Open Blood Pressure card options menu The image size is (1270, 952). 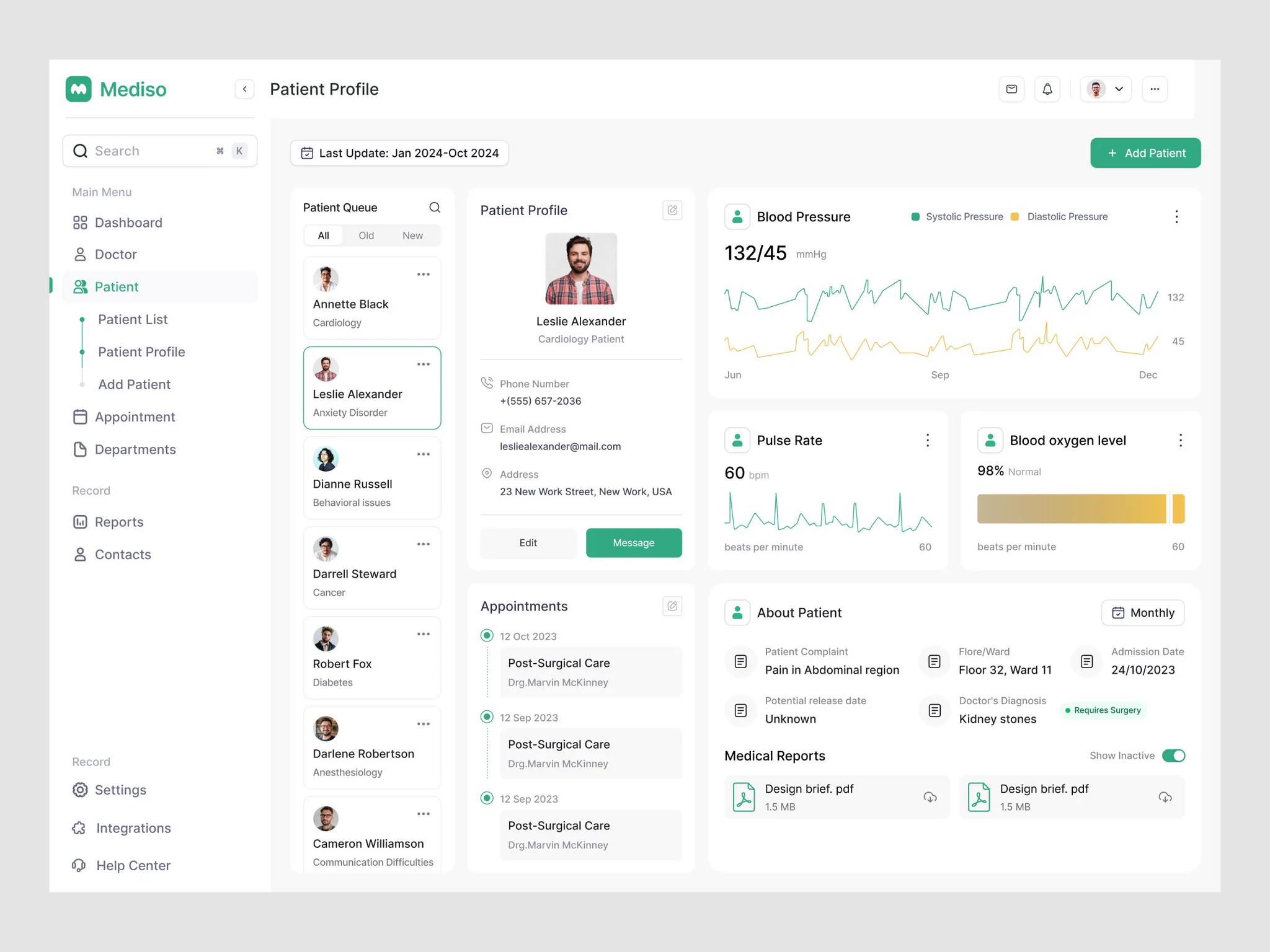1176,217
